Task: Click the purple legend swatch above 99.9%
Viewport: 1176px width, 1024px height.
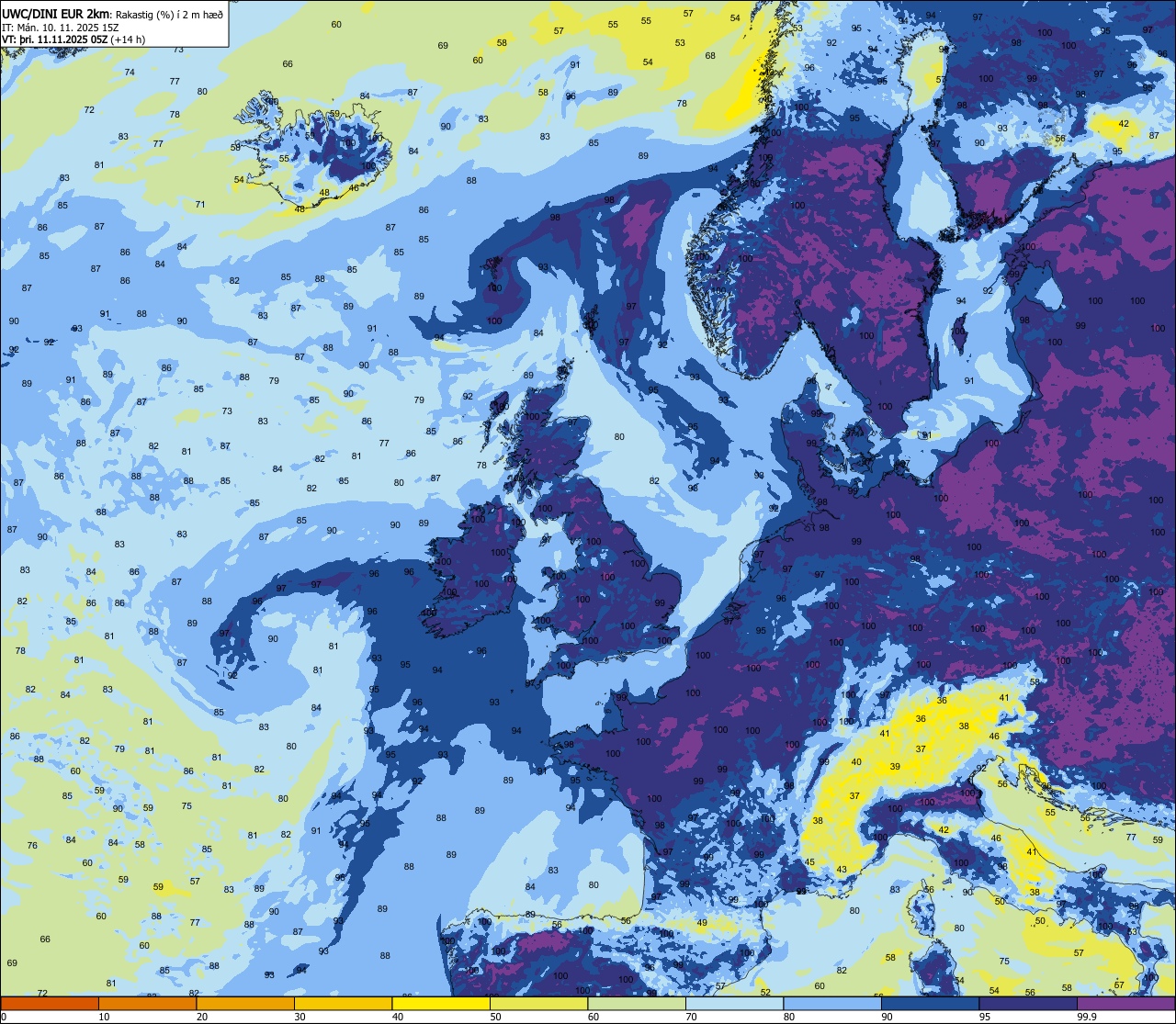Action: [x=1125, y=1003]
